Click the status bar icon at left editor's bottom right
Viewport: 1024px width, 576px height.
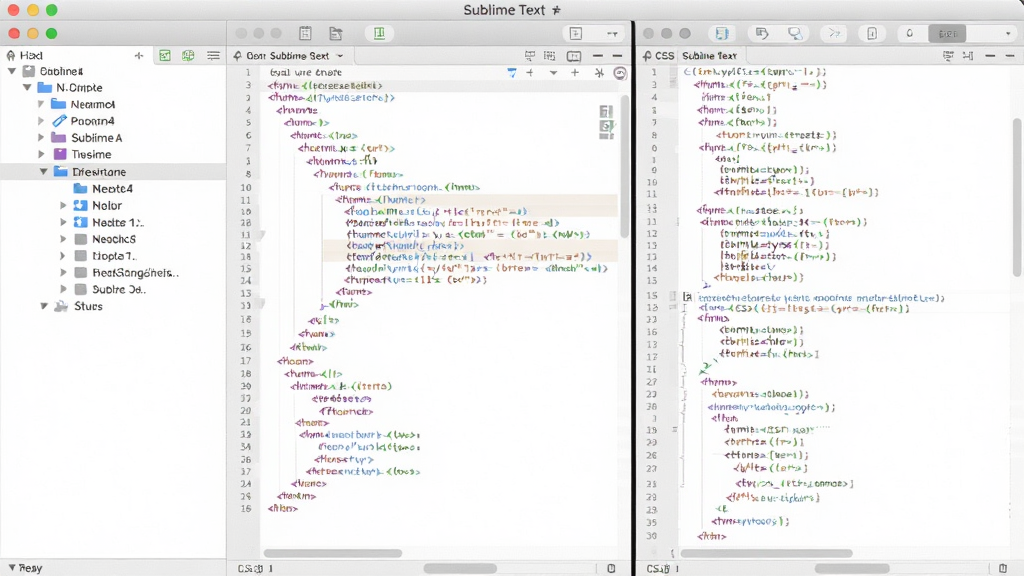611,568
